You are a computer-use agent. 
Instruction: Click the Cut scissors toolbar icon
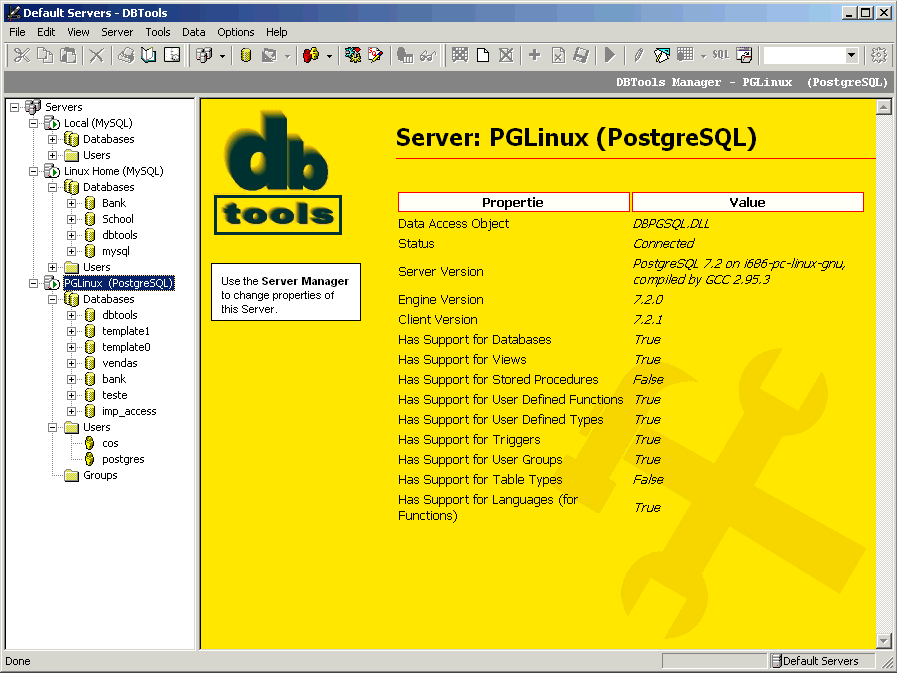[x=22, y=55]
